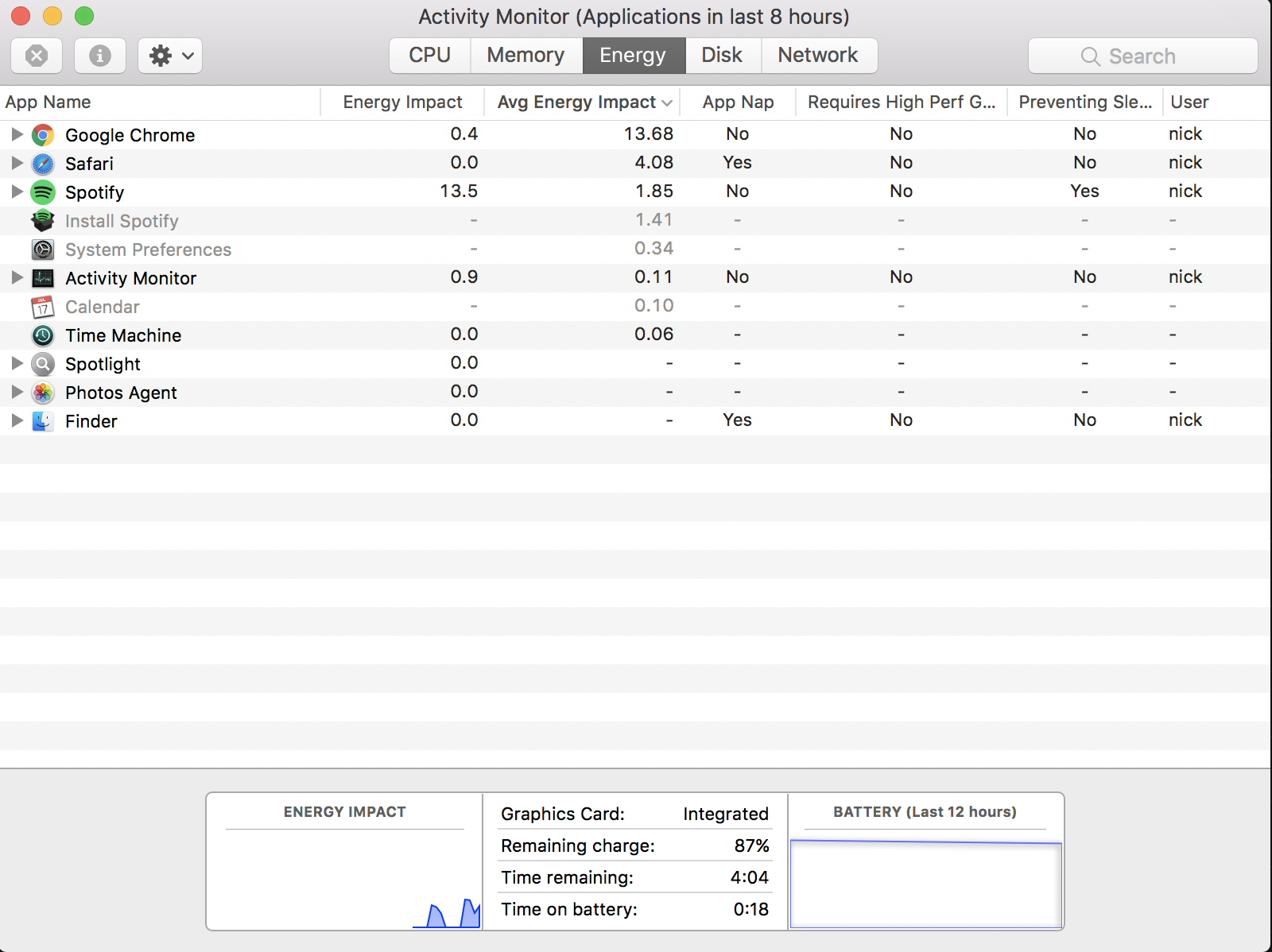Screen dimensions: 1272x952
Task: Click the Install Spotify icon
Action: (43, 221)
